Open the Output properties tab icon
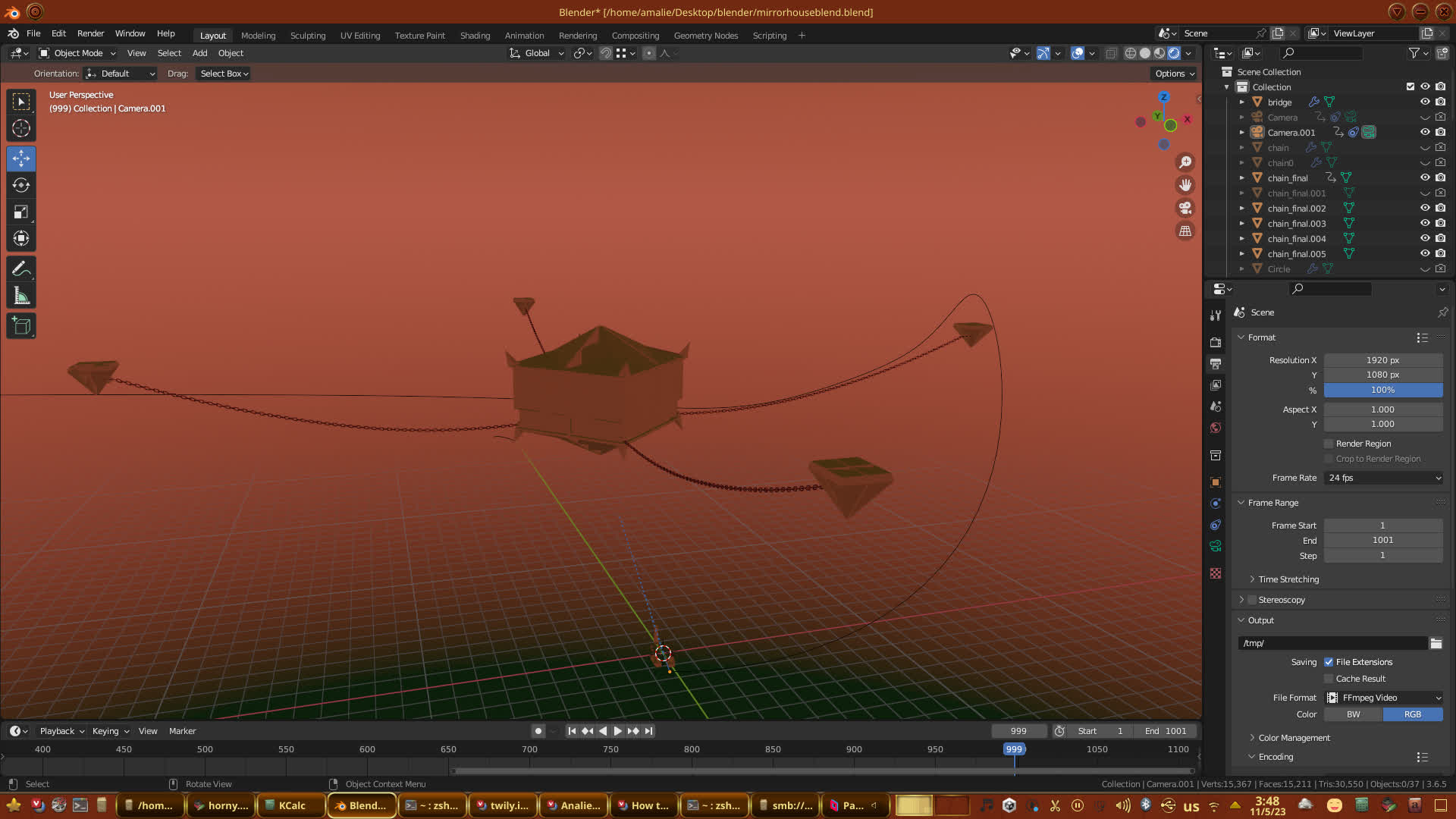The image size is (1456, 819). click(x=1216, y=364)
